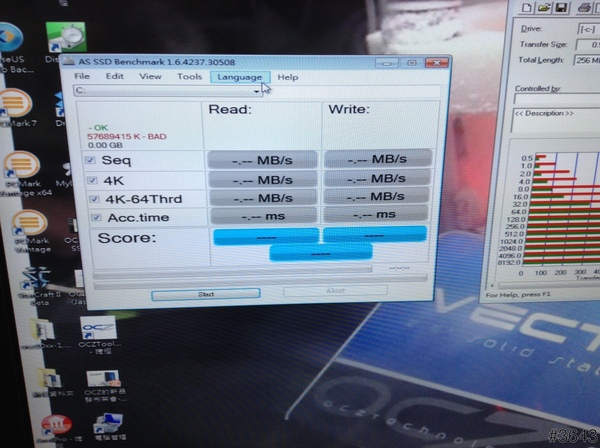Expand the C: drive selection dropdown
The width and height of the screenshot is (600, 448).
(x=256, y=90)
